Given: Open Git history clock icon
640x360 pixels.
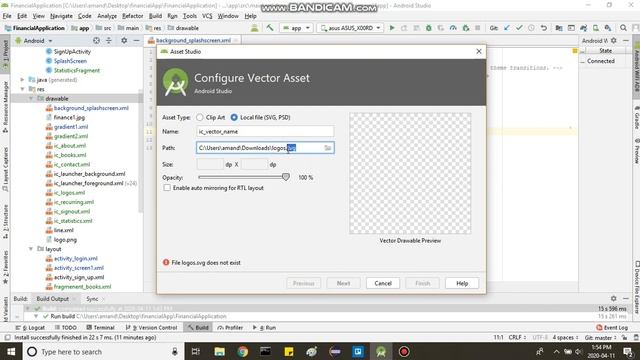Looking at the screenshot, I should click(531, 28).
